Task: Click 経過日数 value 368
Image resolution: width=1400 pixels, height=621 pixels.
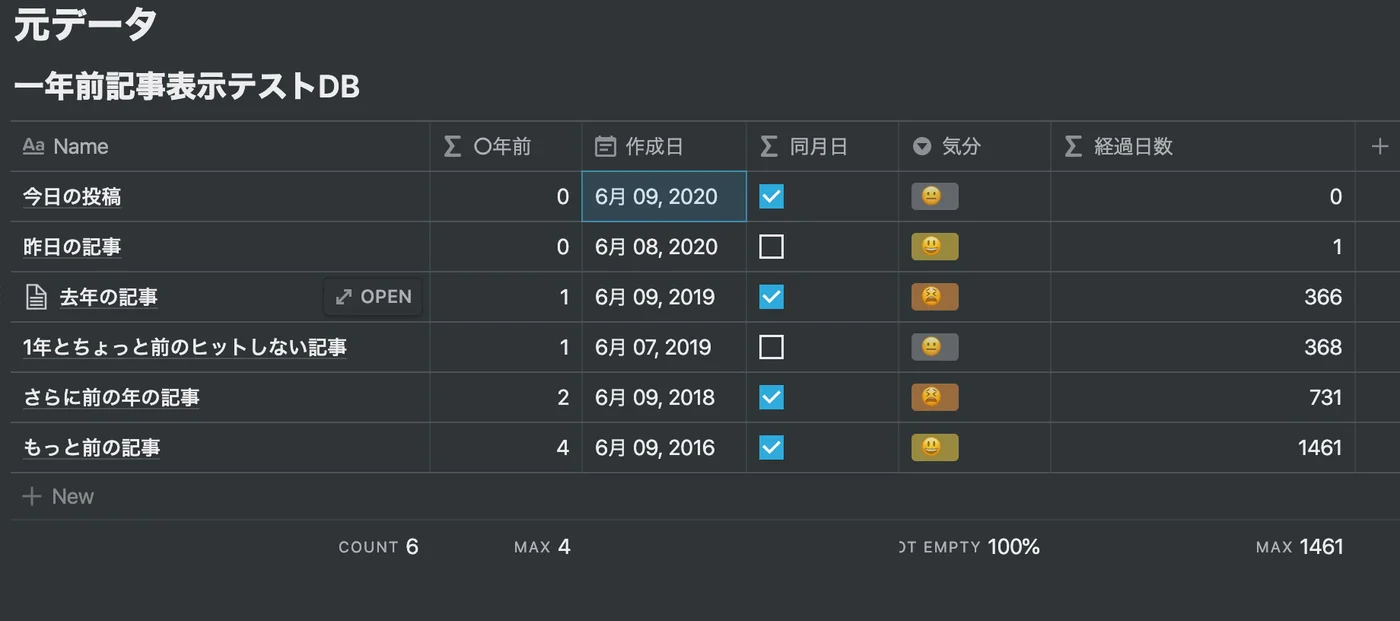Action: pos(1323,347)
